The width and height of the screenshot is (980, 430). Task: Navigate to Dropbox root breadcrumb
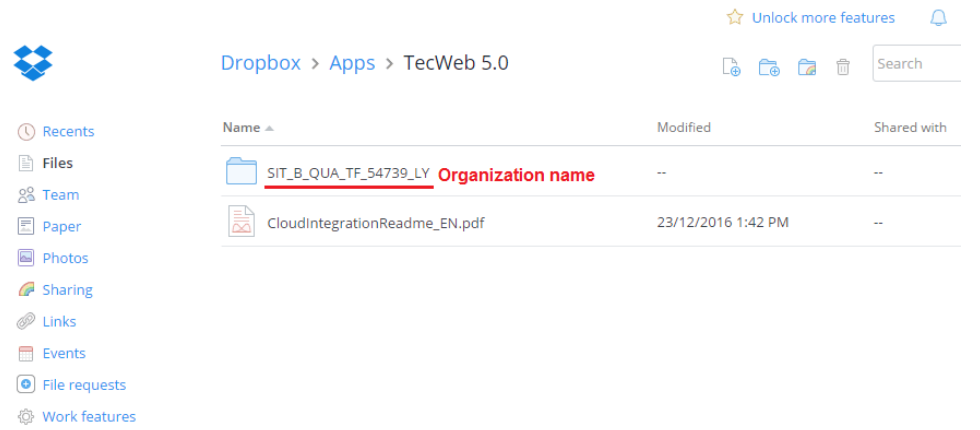(260, 63)
